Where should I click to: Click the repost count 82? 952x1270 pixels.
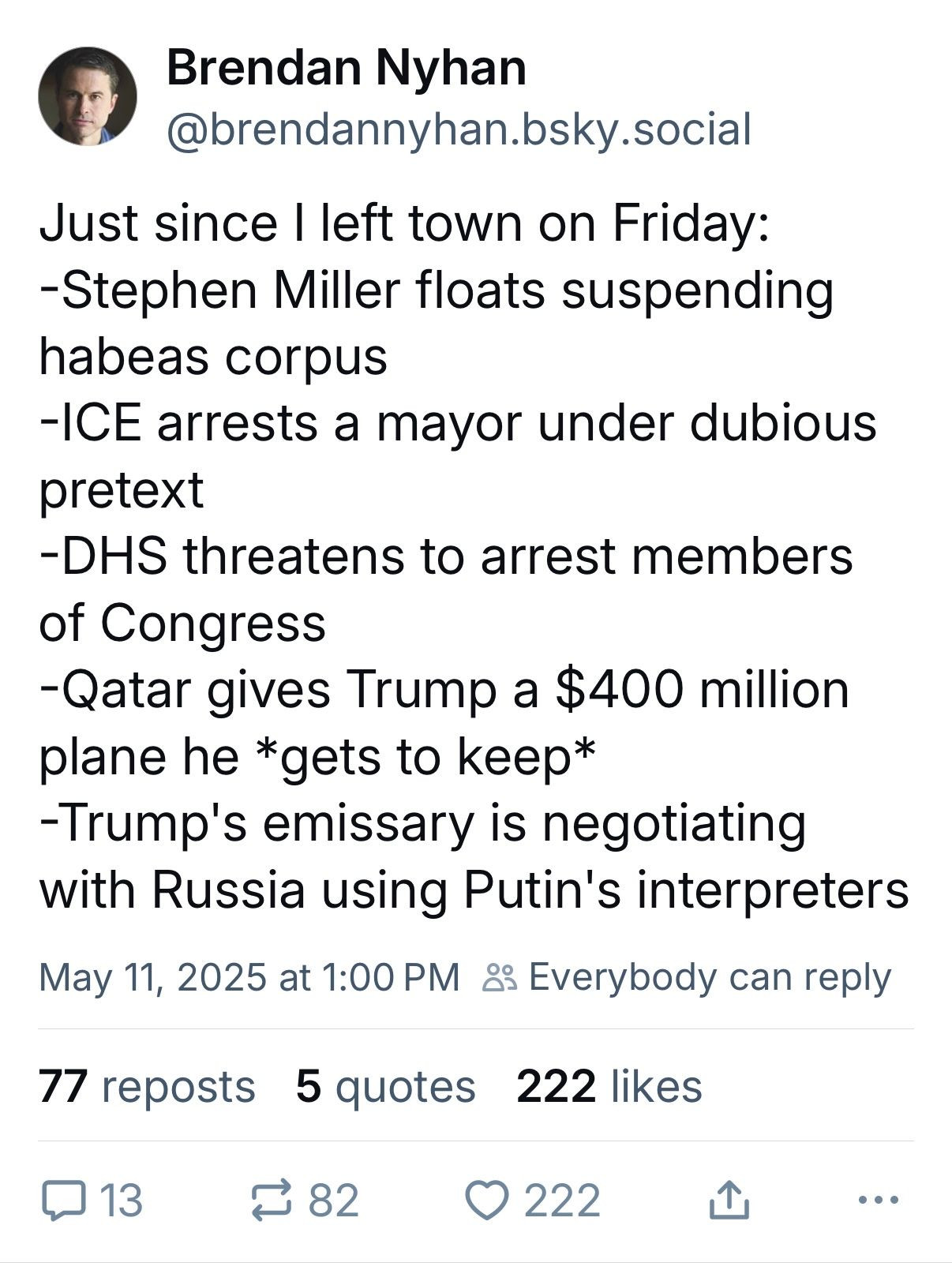coord(334,1201)
